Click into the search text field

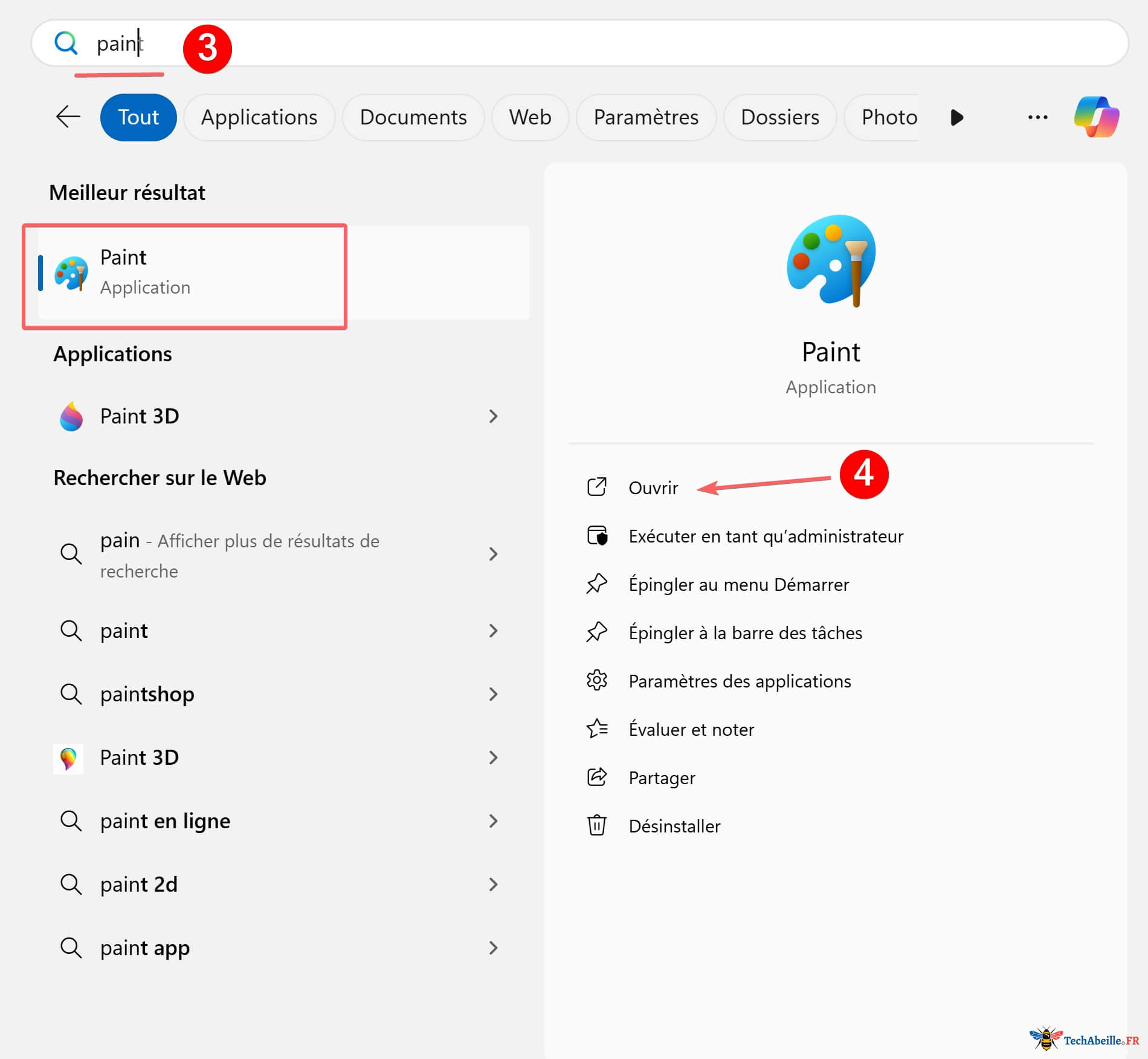coord(580,43)
